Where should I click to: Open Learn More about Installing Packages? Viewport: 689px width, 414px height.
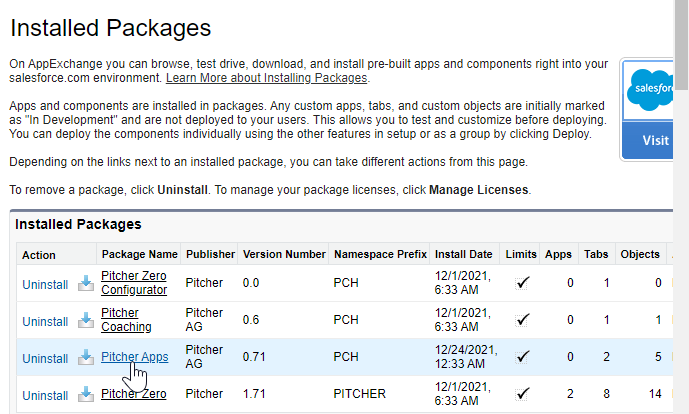click(x=267, y=78)
